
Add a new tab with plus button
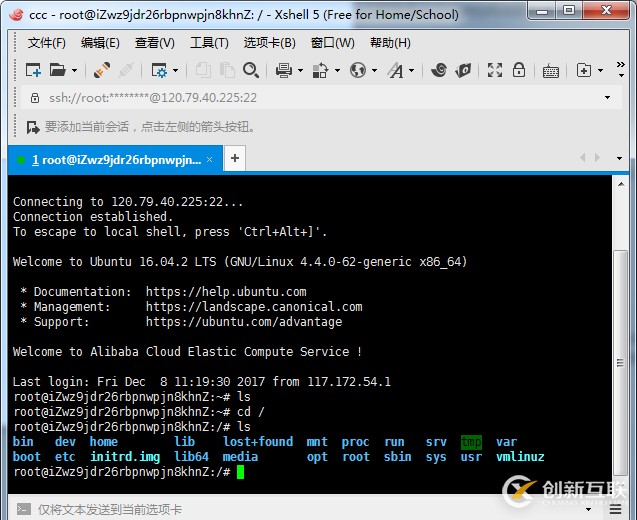235,158
